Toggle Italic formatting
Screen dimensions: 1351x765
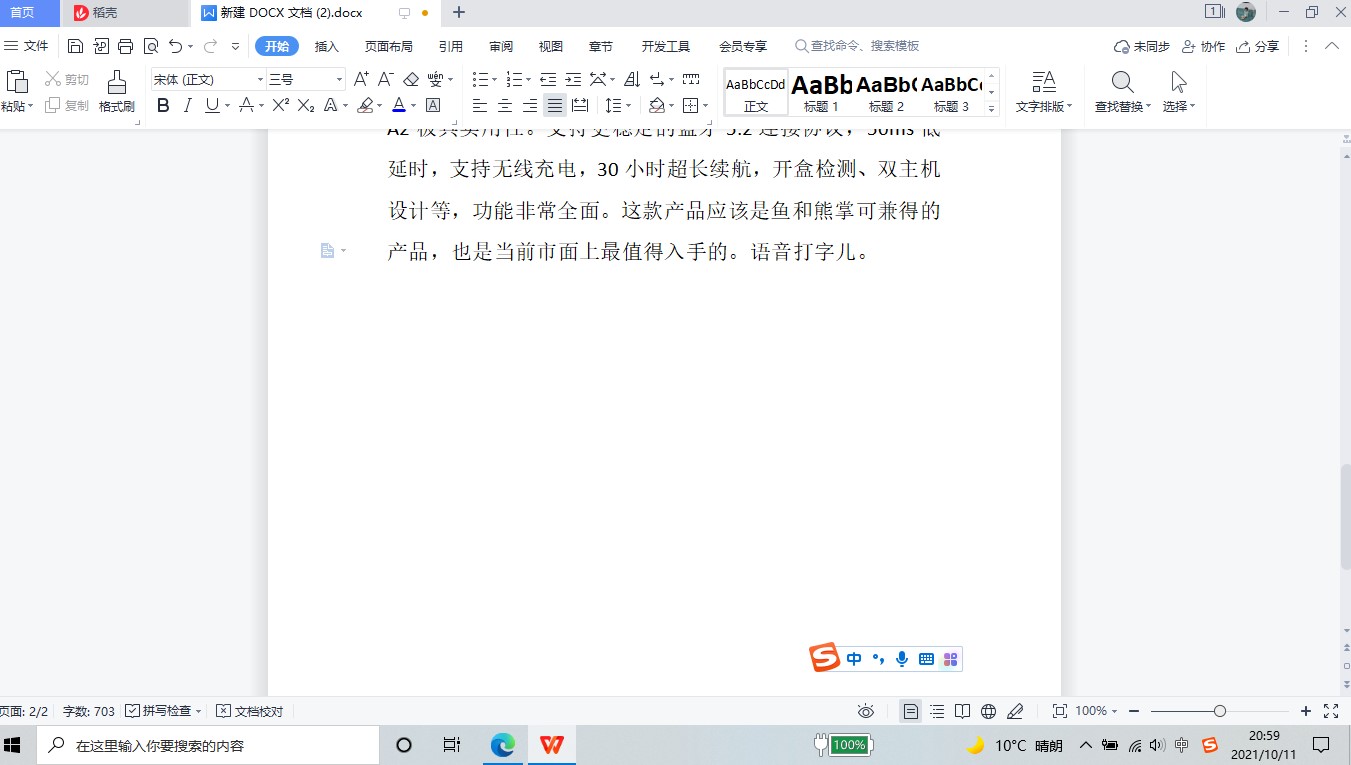tap(187, 105)
